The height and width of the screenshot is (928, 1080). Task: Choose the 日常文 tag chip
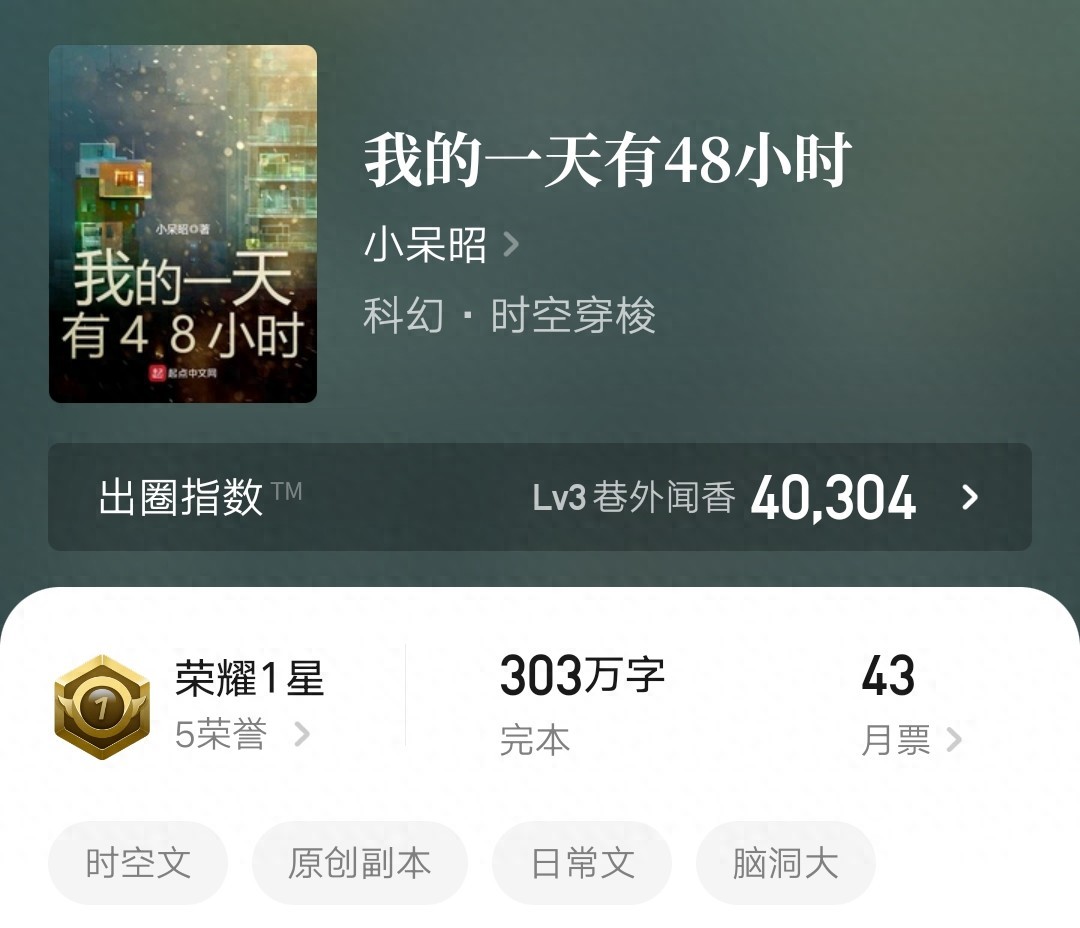pos(582,863)
